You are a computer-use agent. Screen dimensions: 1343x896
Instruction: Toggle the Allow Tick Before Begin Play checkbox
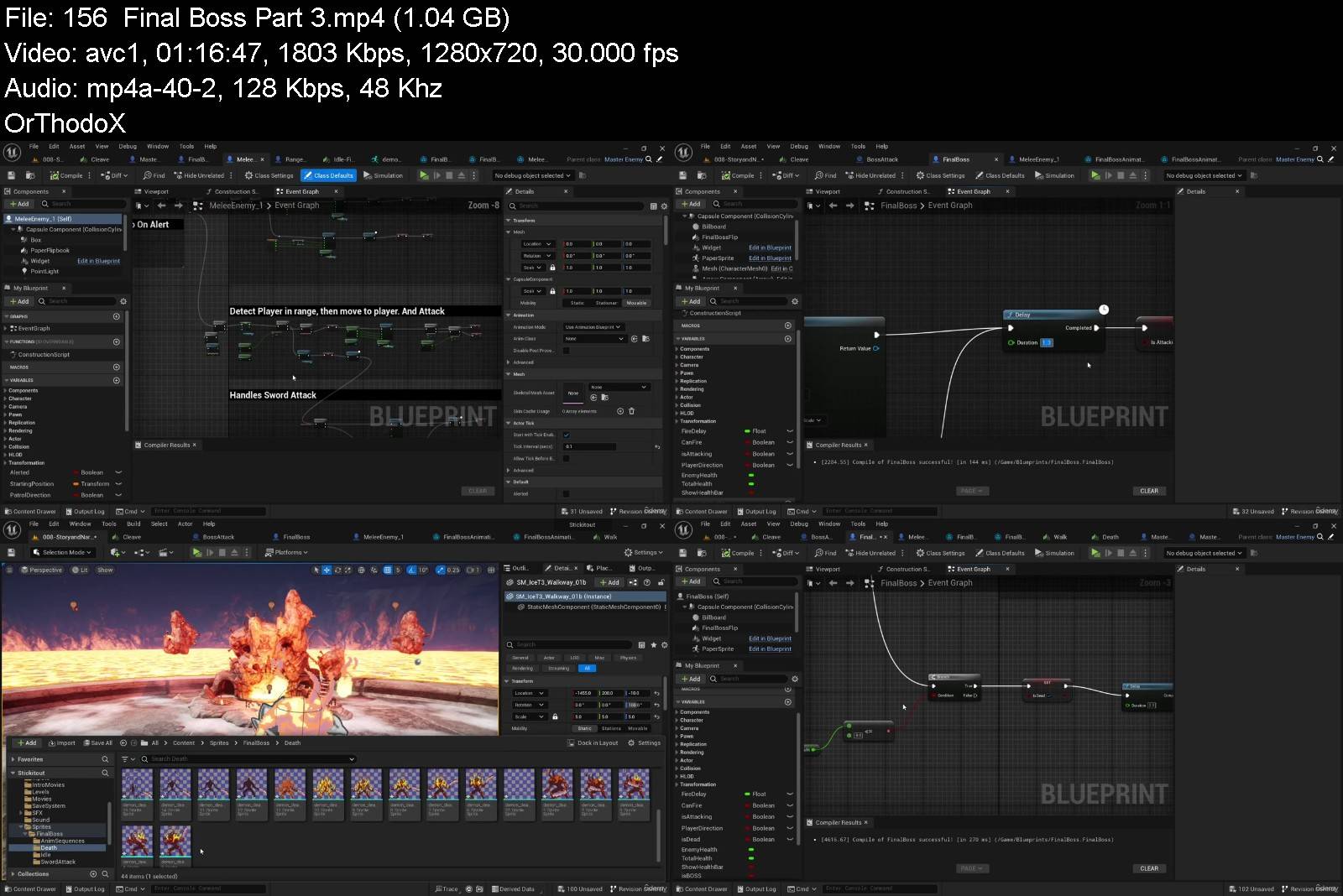566,458
